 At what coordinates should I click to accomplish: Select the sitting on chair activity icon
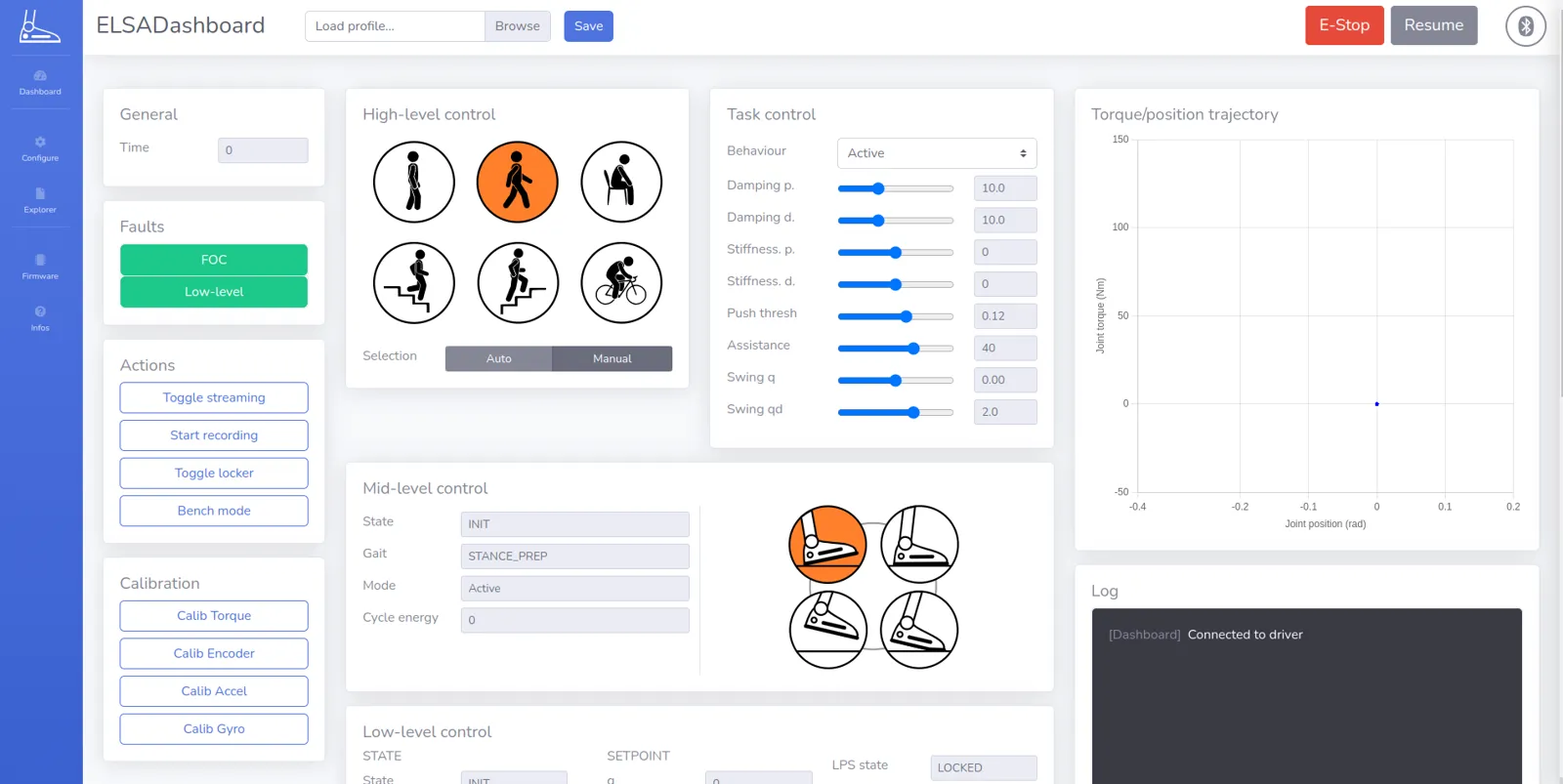click(621, 183)
